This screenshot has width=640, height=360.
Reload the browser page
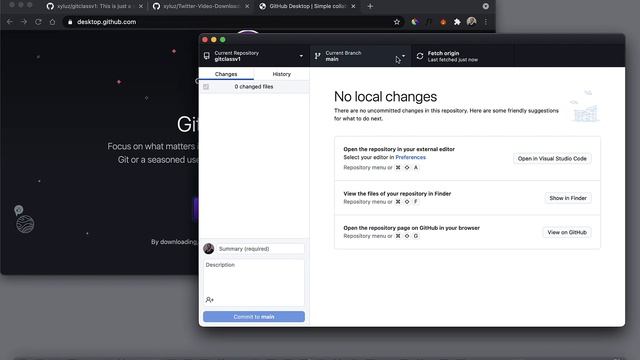[x=38, y=22]
